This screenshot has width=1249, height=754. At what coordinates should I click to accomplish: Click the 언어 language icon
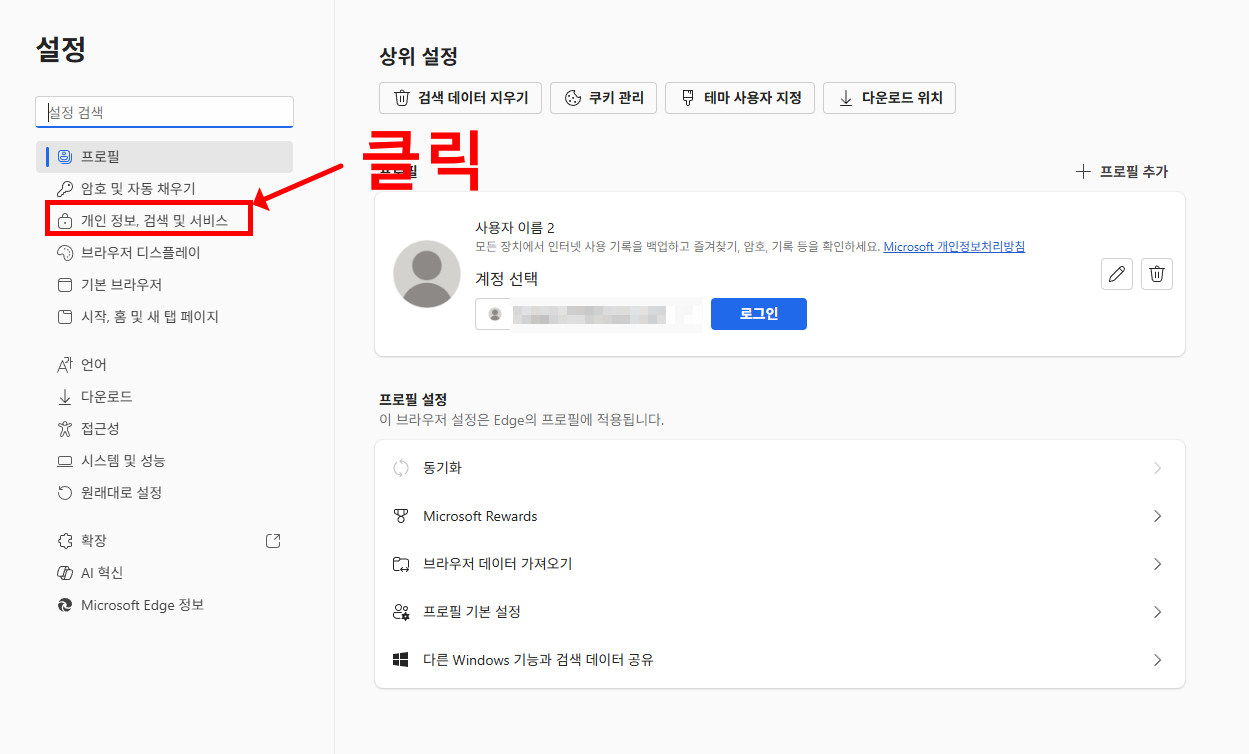(65, 365)
